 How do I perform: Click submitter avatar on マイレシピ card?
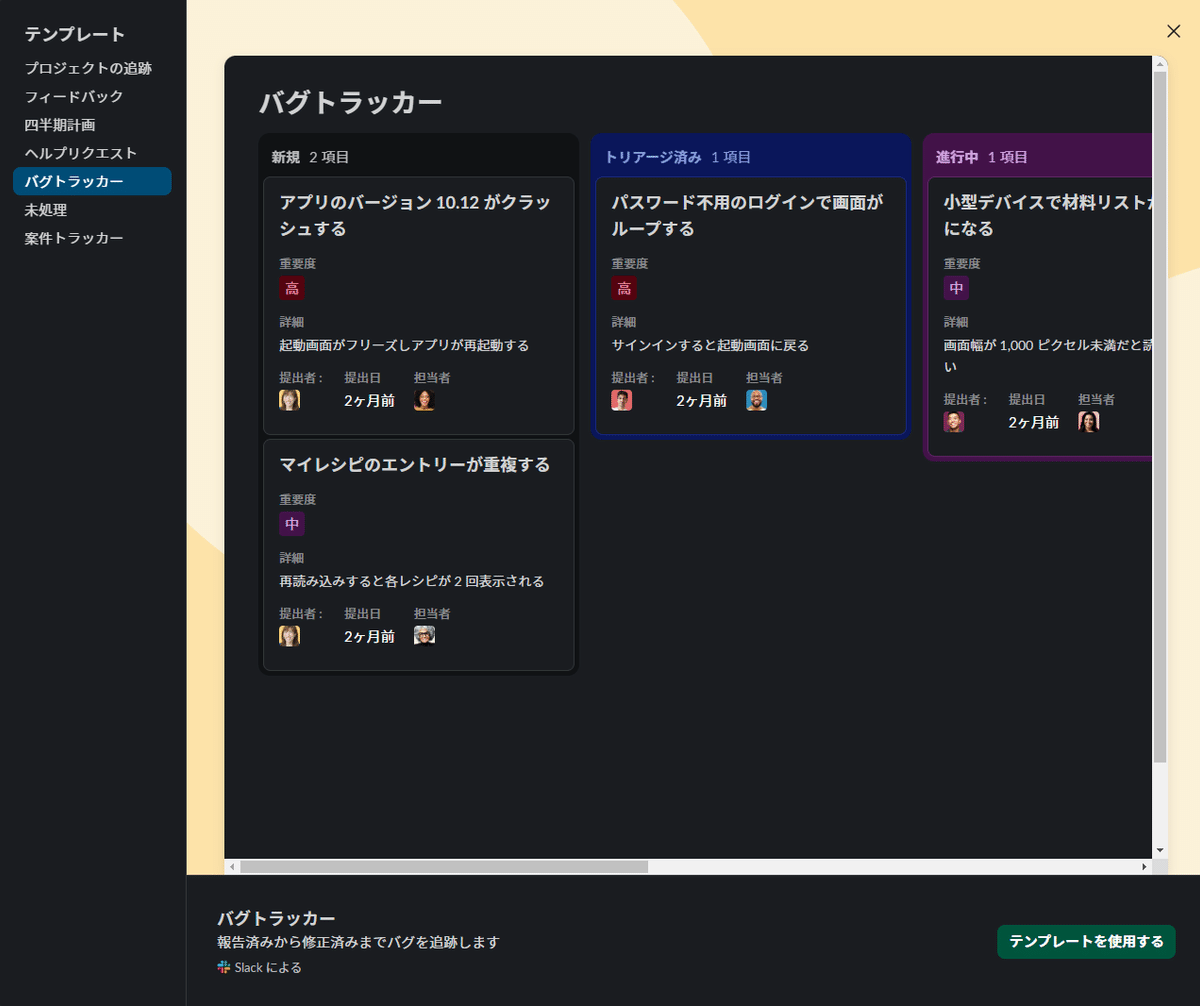pyautogui.click(x=289, y=636)
